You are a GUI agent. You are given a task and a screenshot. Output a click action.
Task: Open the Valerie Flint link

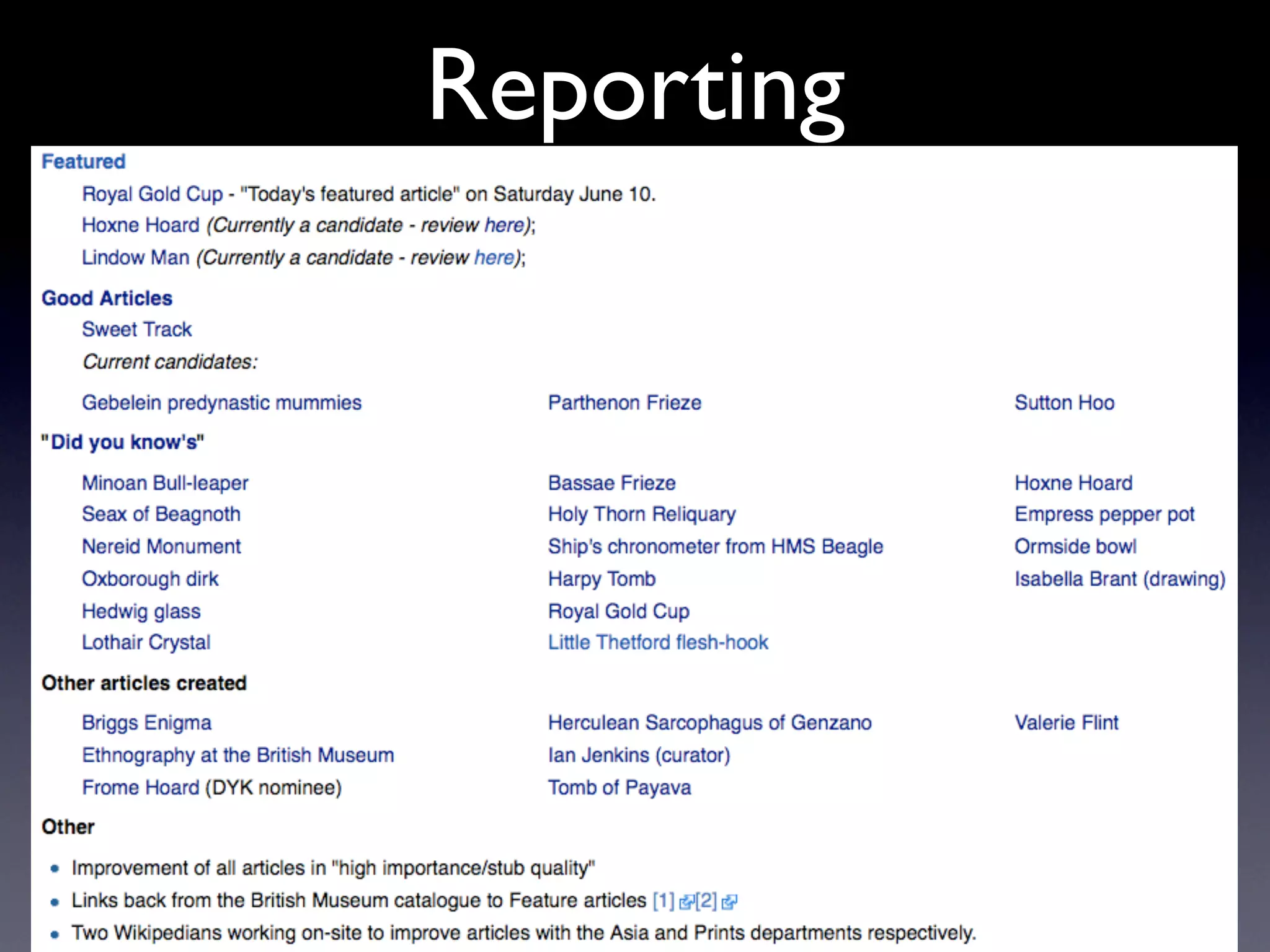pos(1067,723)
